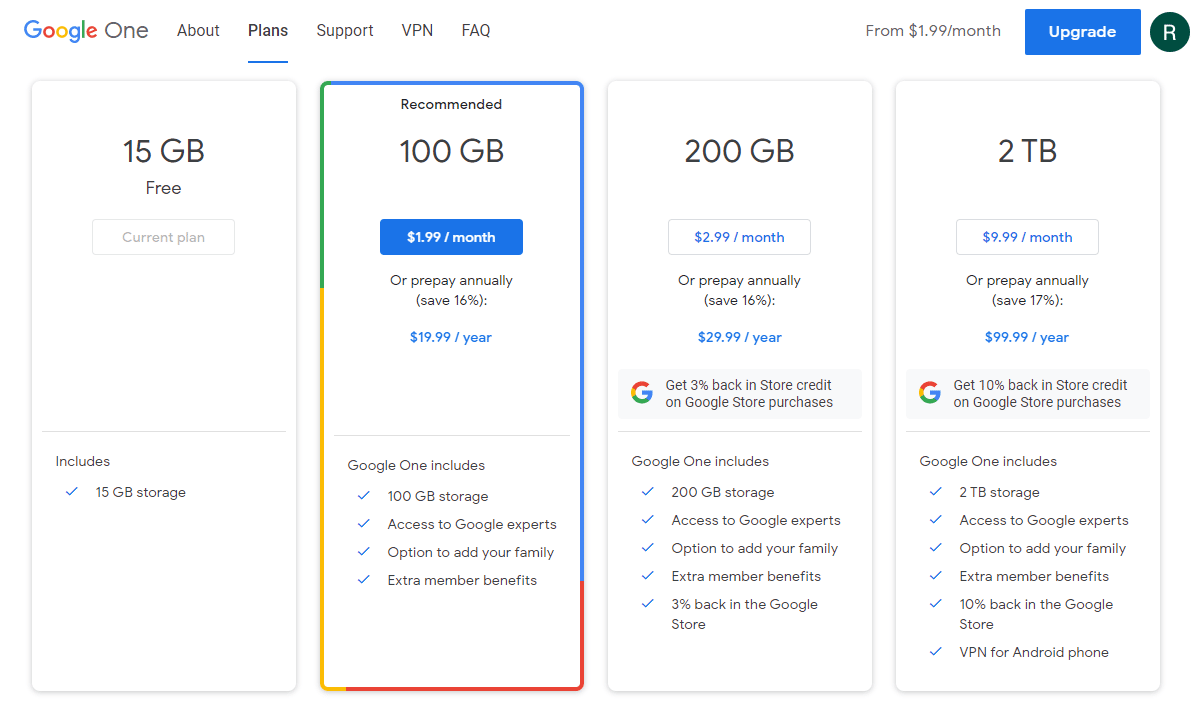Click the checkmark beside VPN for Android phone
1191x704 pixels.
coord(935,652)
